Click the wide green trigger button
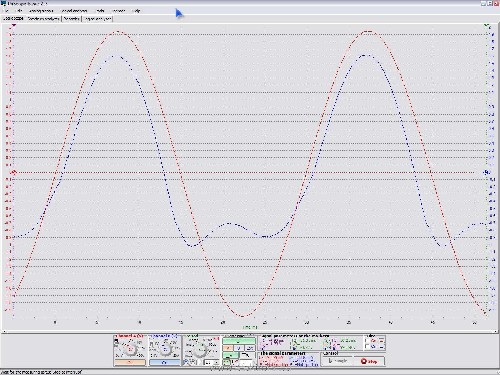Screen dimensions: 500x375 click(x=239, y=341)
